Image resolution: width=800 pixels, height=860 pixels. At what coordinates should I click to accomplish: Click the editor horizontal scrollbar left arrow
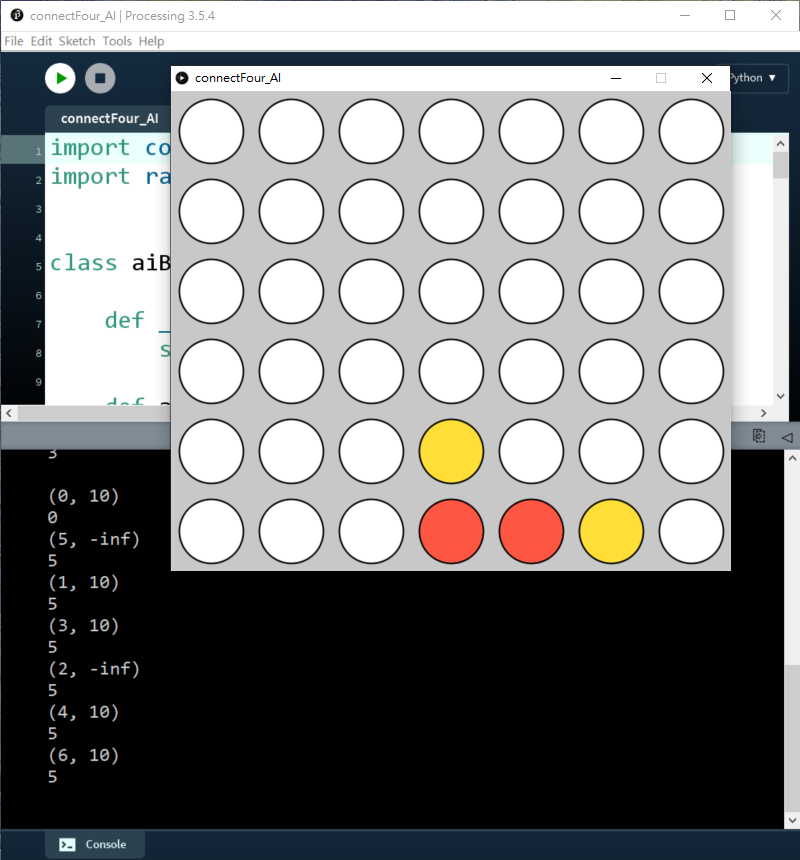tap(8, 413)
